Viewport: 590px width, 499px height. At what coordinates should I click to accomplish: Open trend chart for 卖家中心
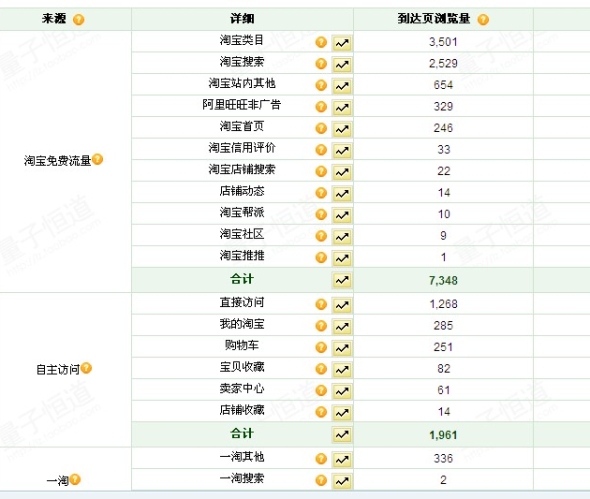tap(342, 391)
